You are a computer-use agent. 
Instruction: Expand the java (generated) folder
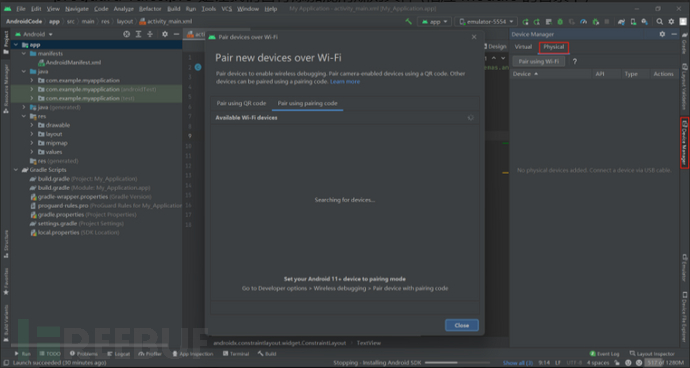[25, 107]
